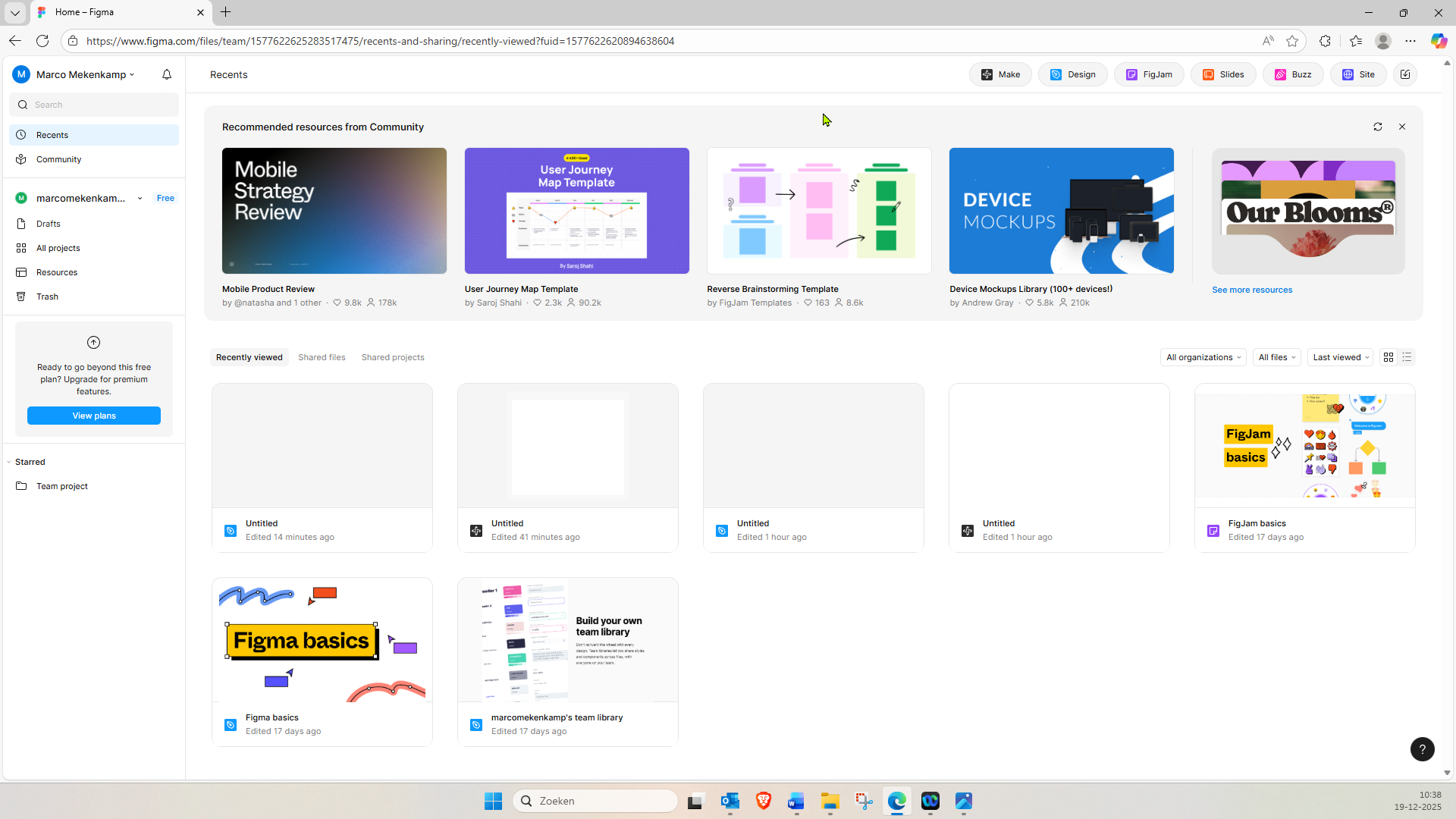Create a new Buzz file

[1293, 74]
